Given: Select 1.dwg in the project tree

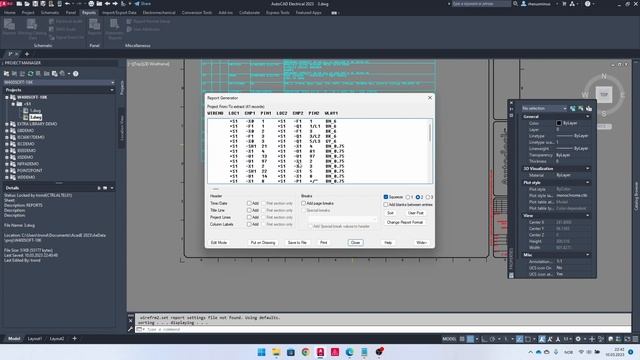Looking at the screenshot, I should 36,111.
